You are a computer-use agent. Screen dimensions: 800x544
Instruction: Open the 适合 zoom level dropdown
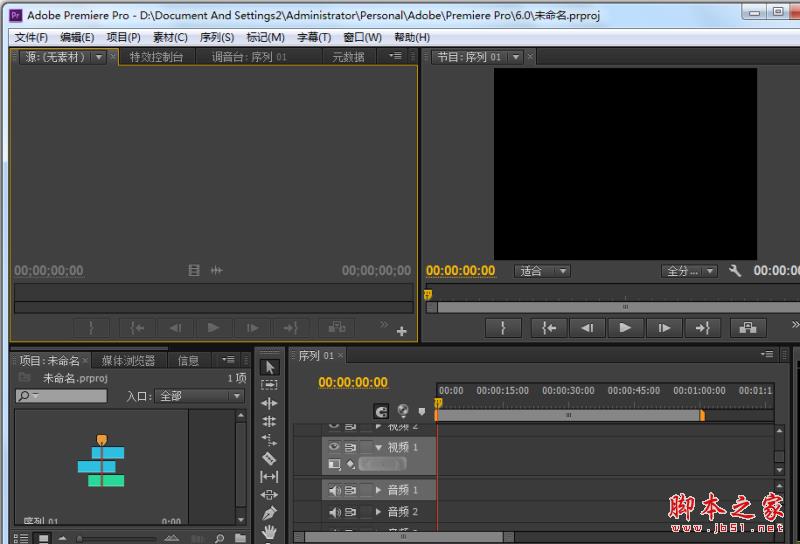(543, 271)
